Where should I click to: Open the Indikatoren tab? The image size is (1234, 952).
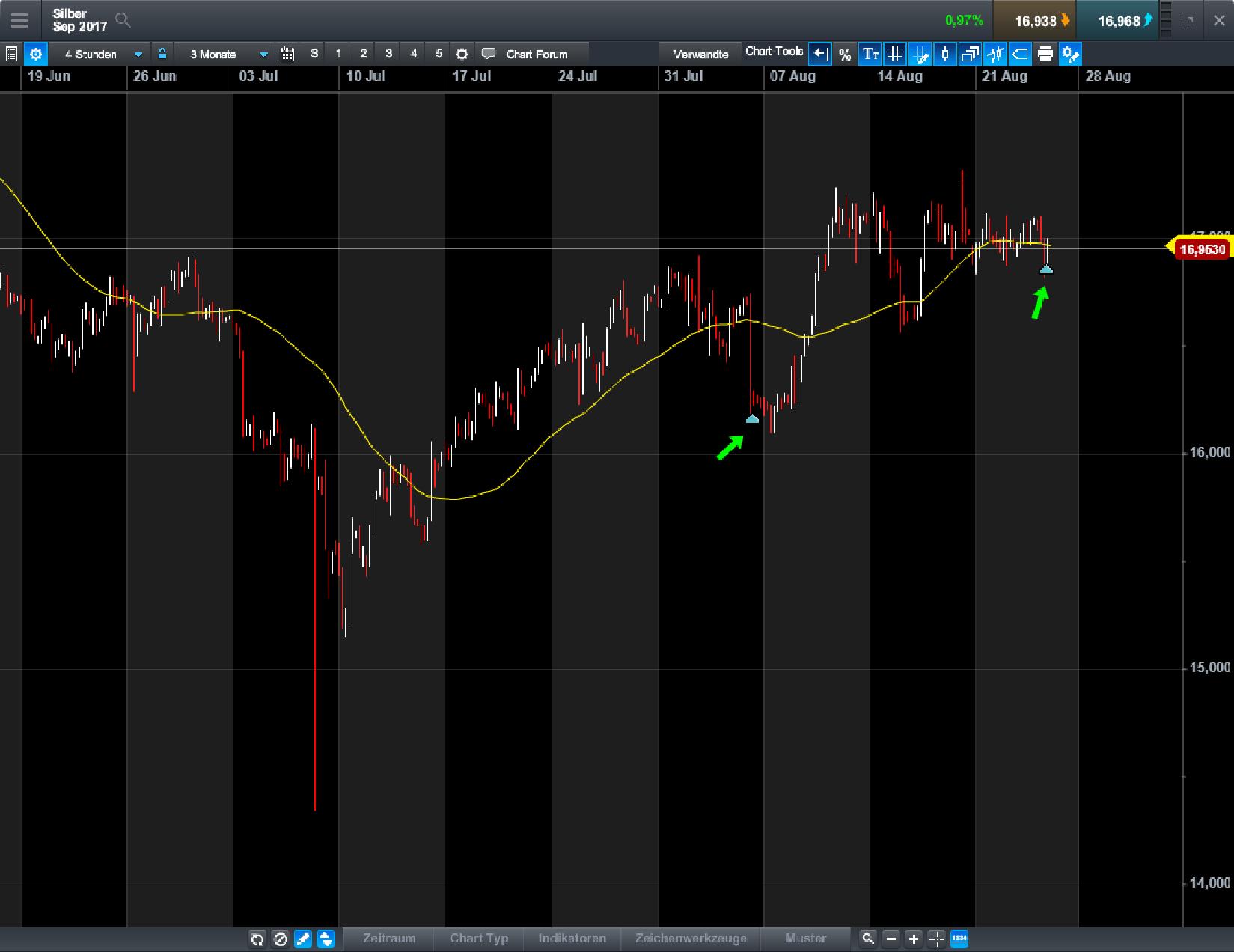[x=572, y=939]
